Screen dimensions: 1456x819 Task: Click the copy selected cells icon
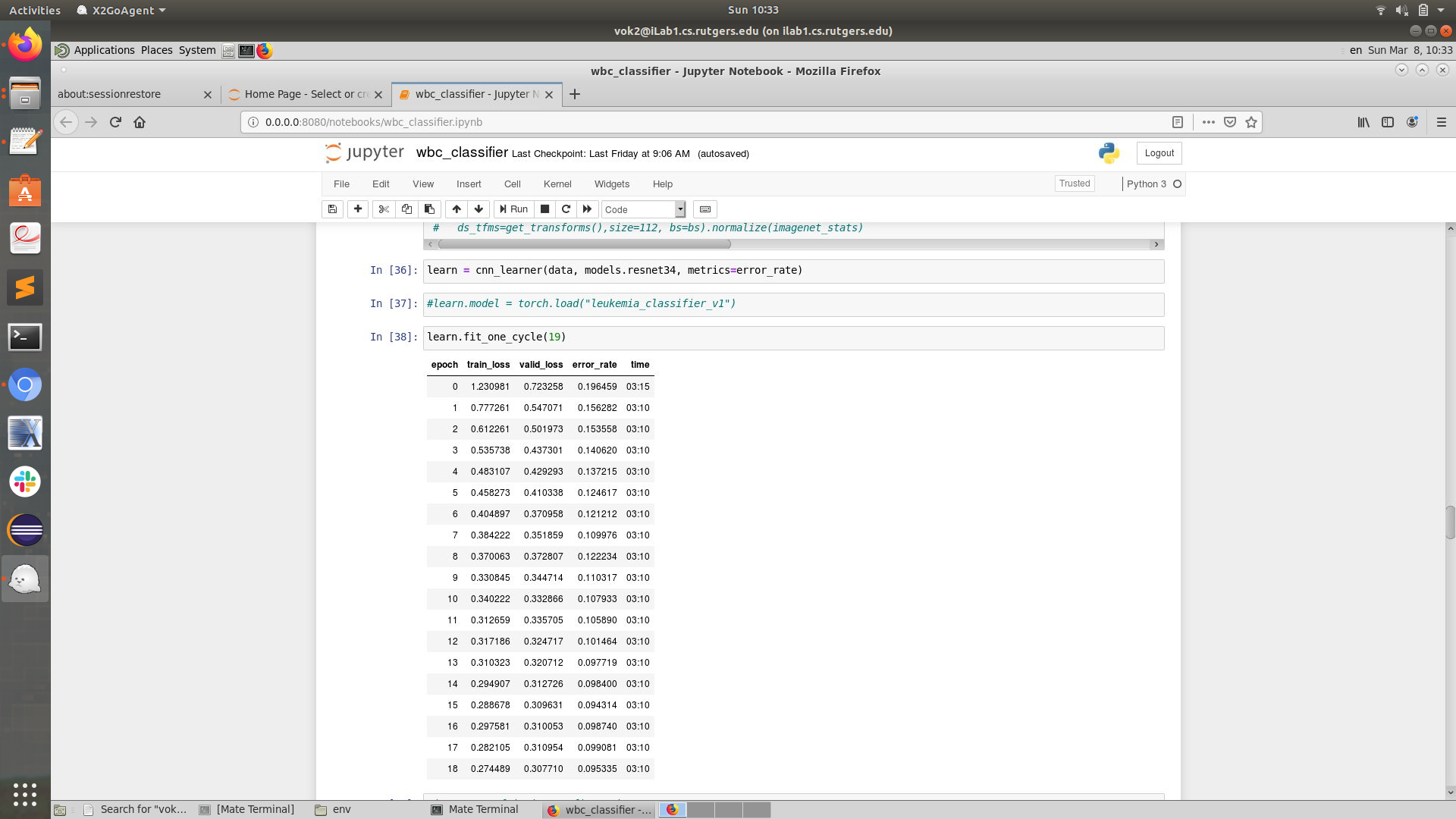(x=406, y=209)
